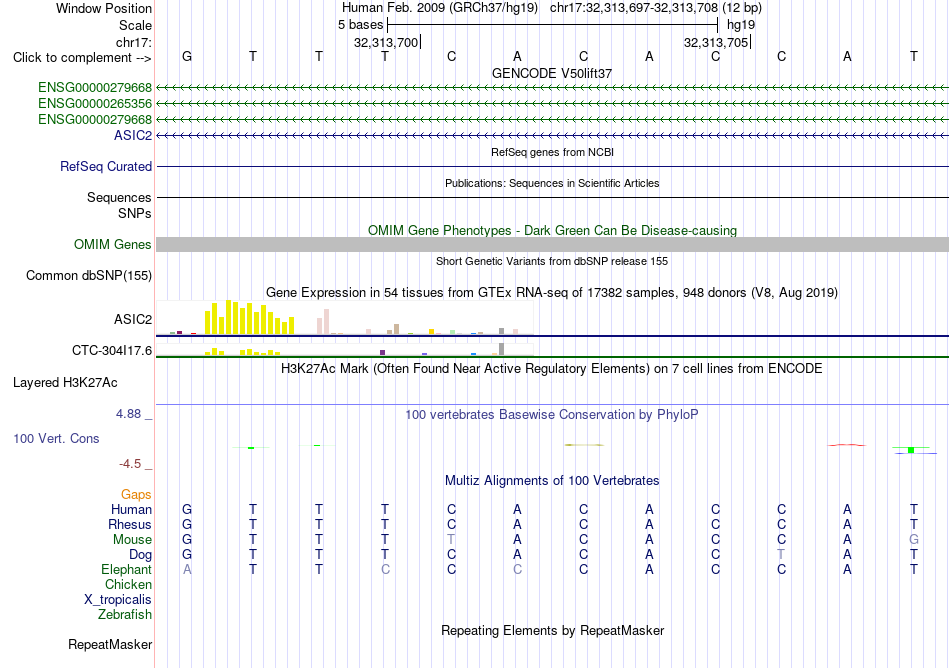950x668 pixels.
Task: Select 'Publications: Sequences in Scientific Articles' title
Action: (x=552, y=183)
